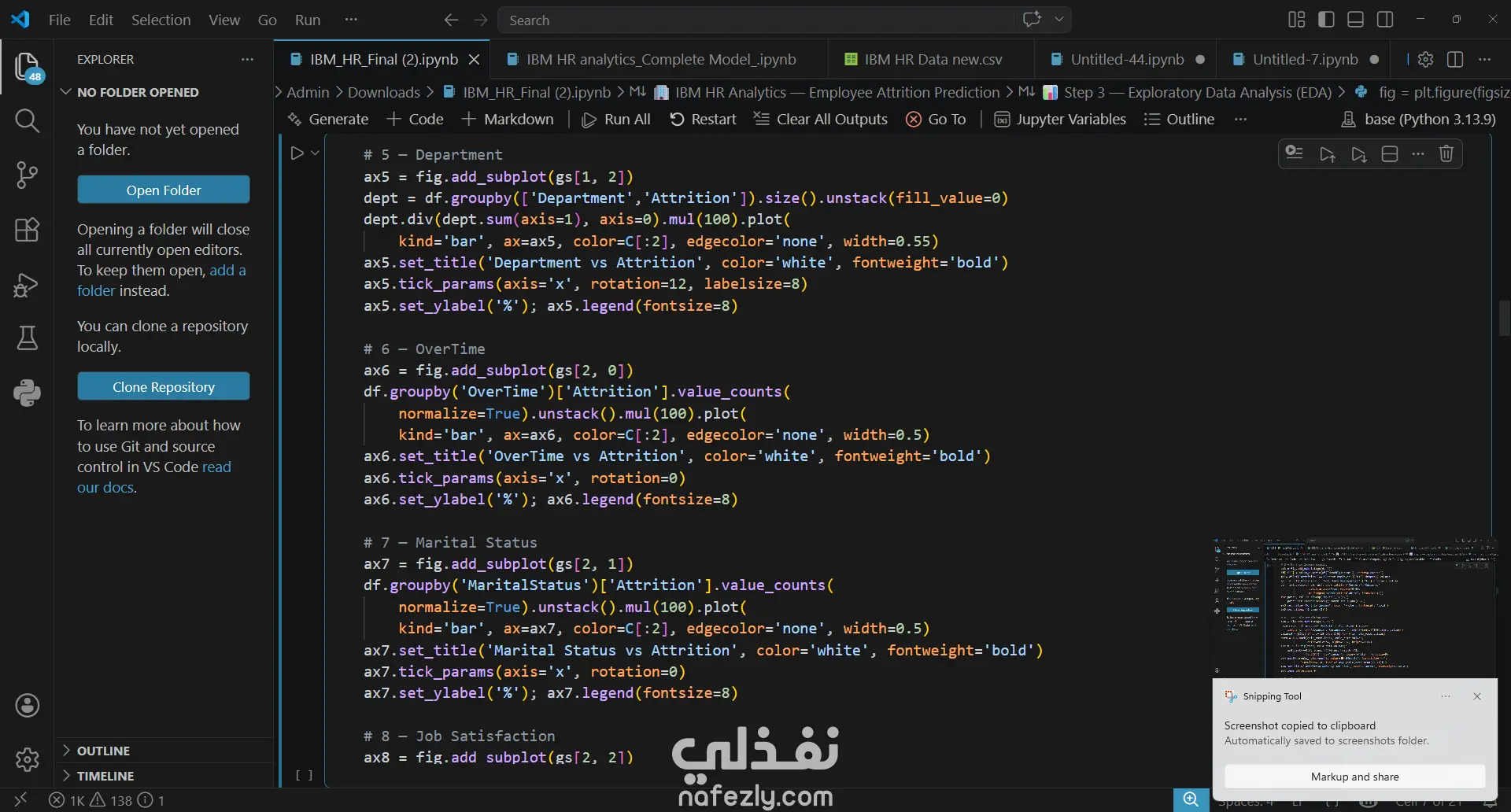Click Run All in notebook toolbar
The height and width of the screenshot is (812, 1511).
coord(616,119)
